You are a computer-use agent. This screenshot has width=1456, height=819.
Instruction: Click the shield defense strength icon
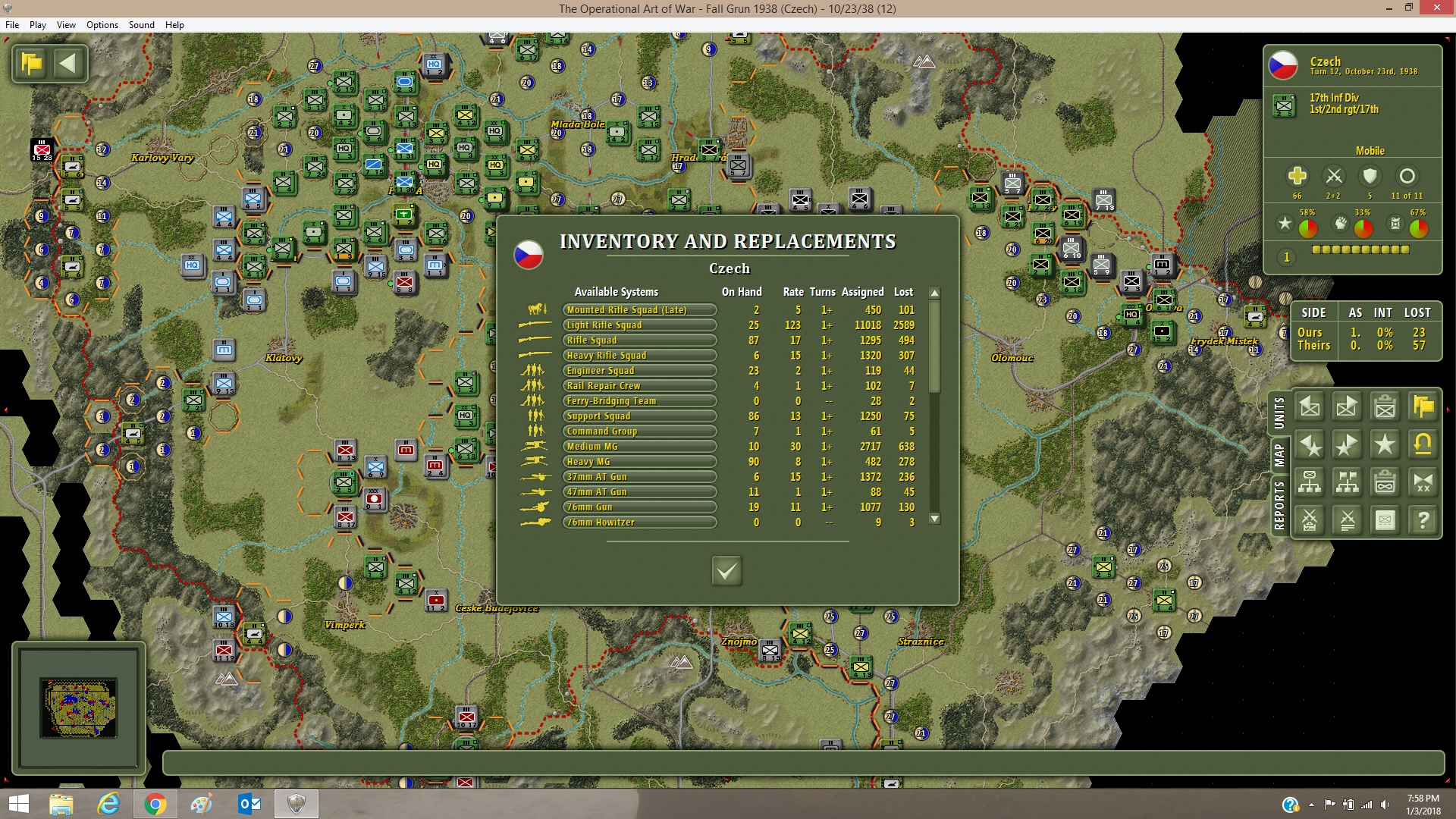click(x=1370, y=176)
